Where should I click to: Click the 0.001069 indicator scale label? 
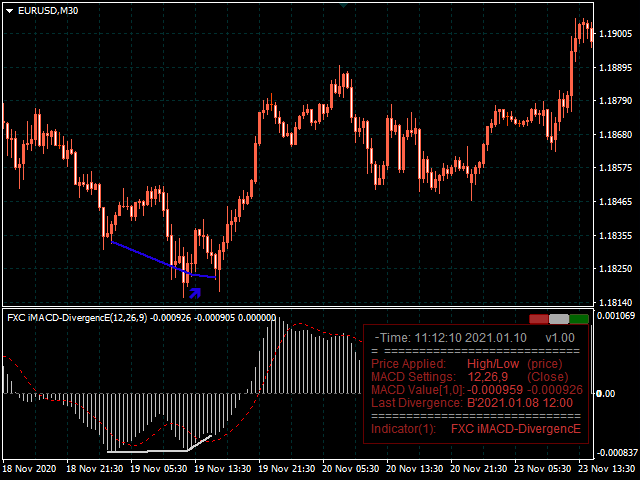[616, 316]
